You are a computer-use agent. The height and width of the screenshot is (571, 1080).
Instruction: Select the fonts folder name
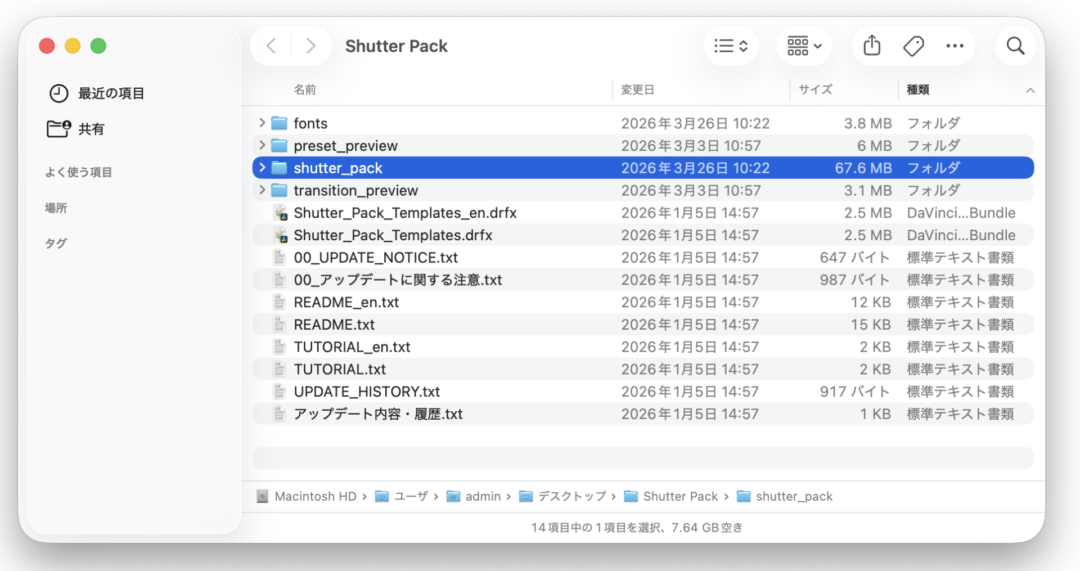[x=311, y=123]
